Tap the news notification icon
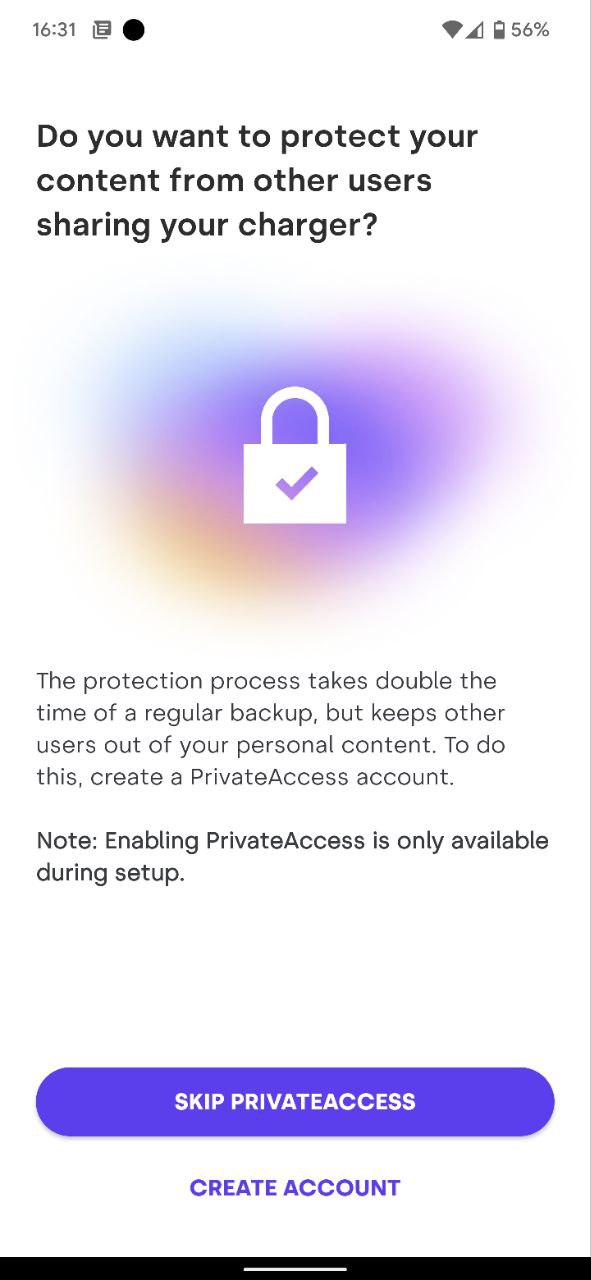591x1280 pixels. (x=101, y=30)
